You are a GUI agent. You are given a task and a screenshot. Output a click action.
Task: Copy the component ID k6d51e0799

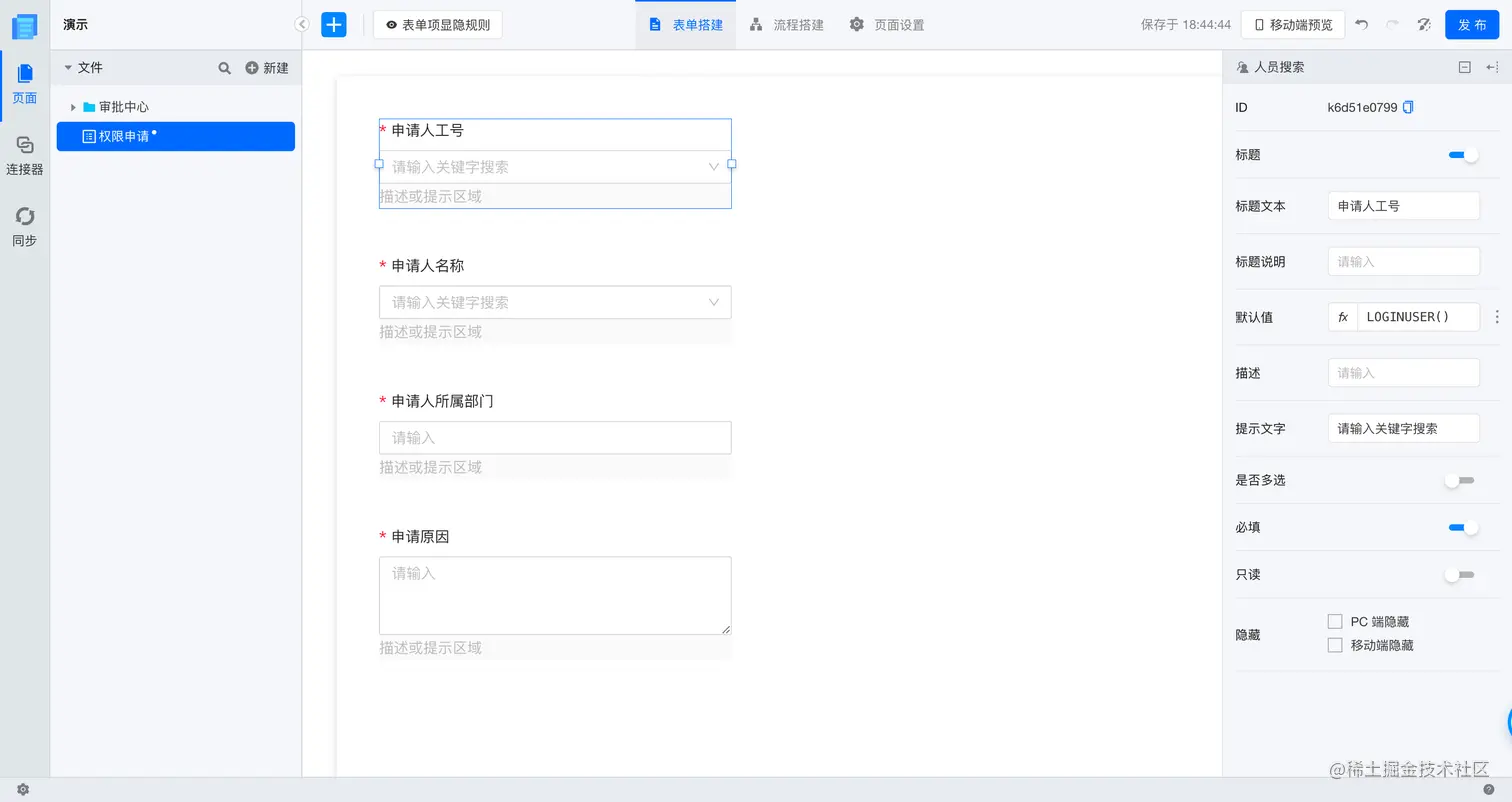(x=1409, y=107)
